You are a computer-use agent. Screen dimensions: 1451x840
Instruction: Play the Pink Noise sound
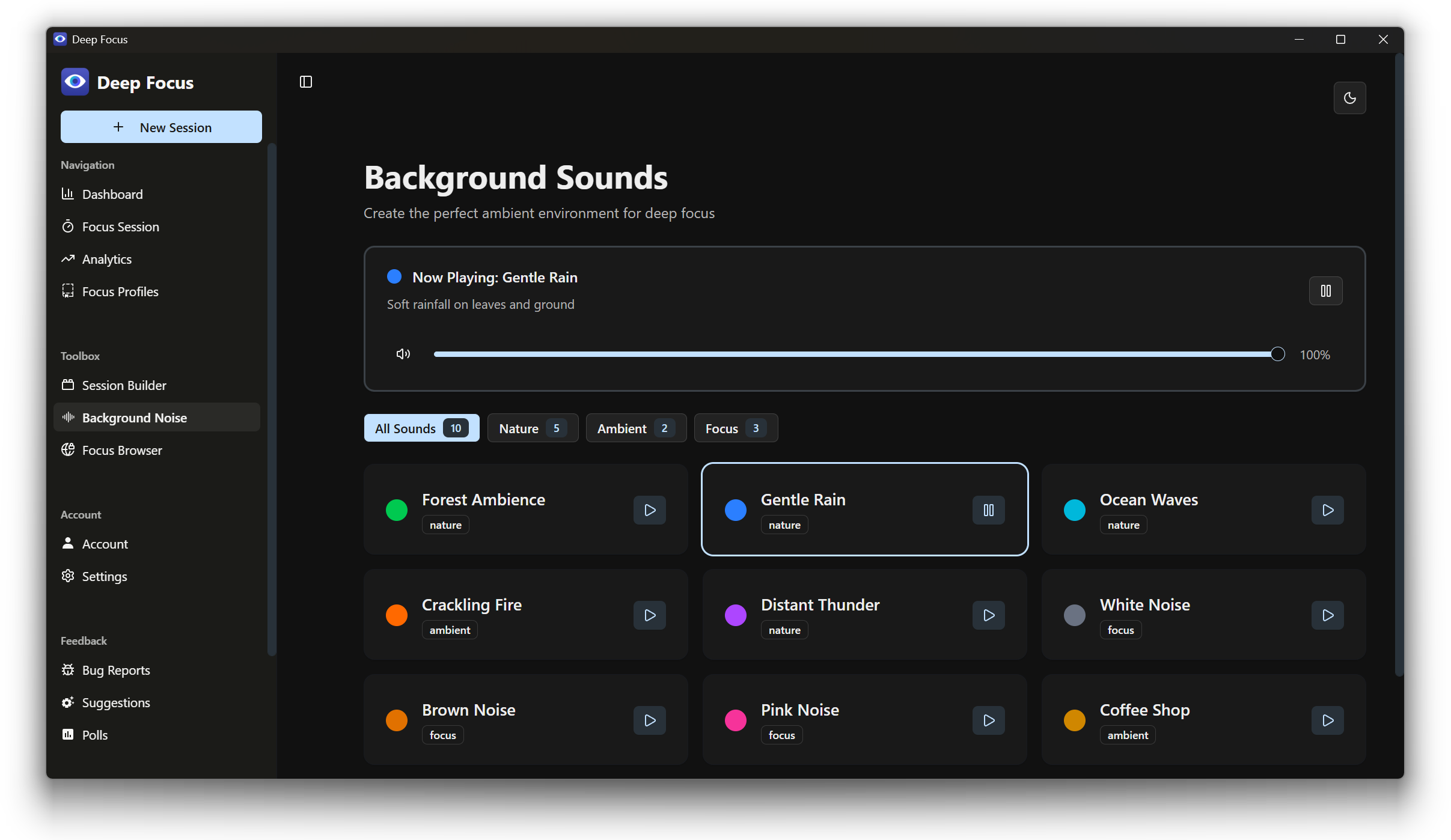989,720
